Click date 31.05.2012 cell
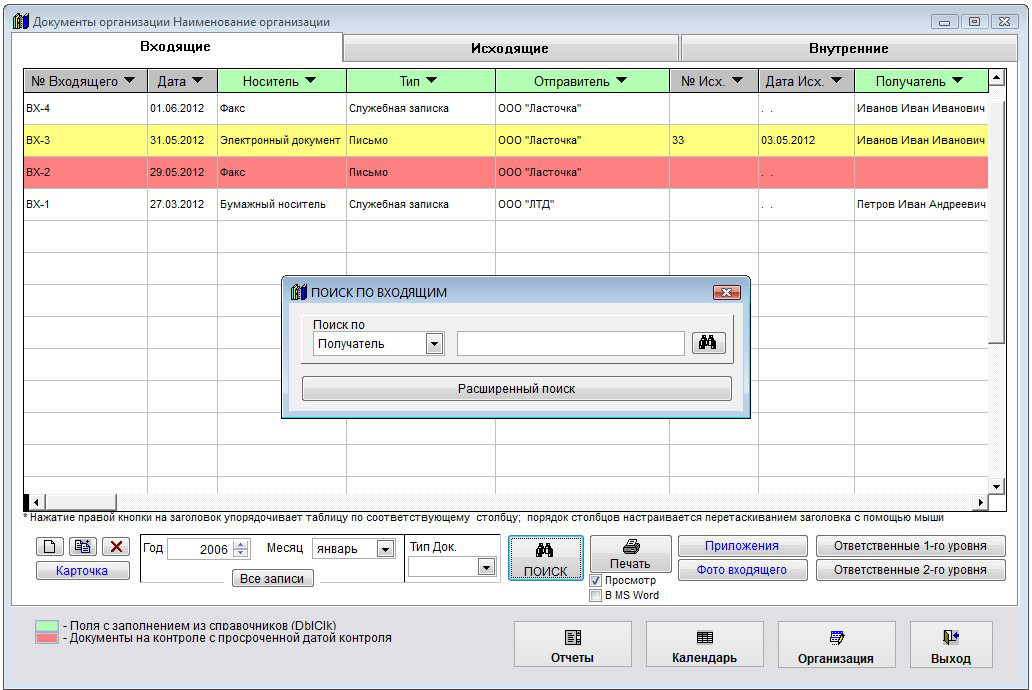The image size is (1032, 690). point(182,140)
